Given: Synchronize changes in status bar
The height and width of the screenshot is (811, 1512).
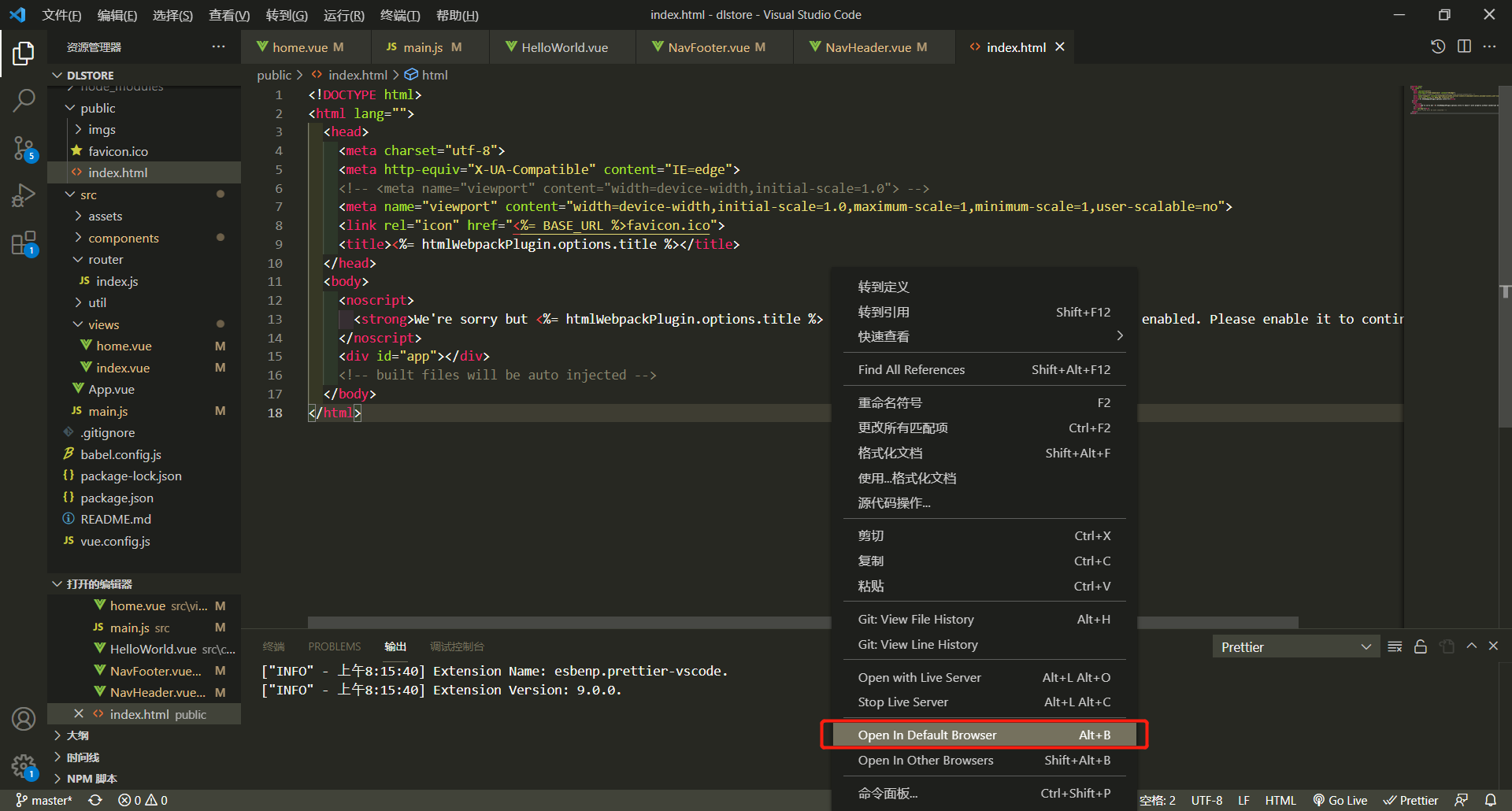Looking at the screenshot, I should click(95, 800).
